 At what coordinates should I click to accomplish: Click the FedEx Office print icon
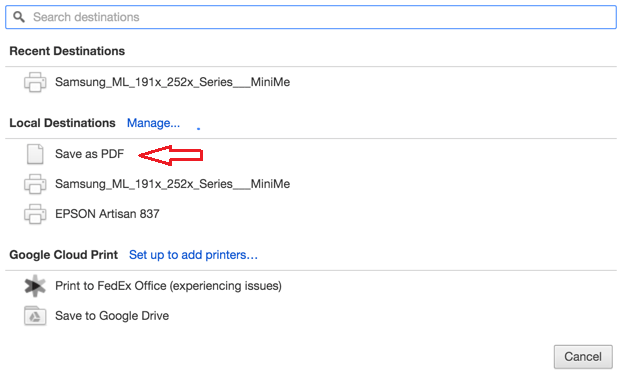point(35,286)
